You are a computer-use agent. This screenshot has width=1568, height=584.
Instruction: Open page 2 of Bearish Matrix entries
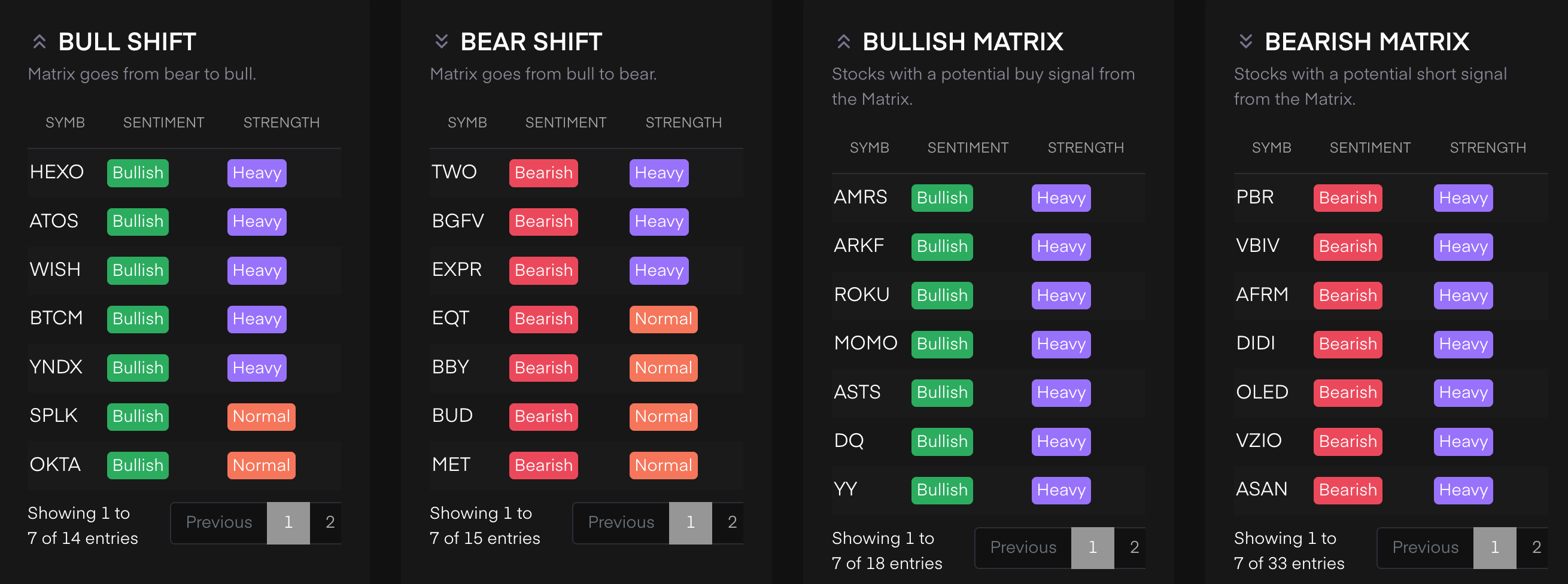tap(1536, 547)
